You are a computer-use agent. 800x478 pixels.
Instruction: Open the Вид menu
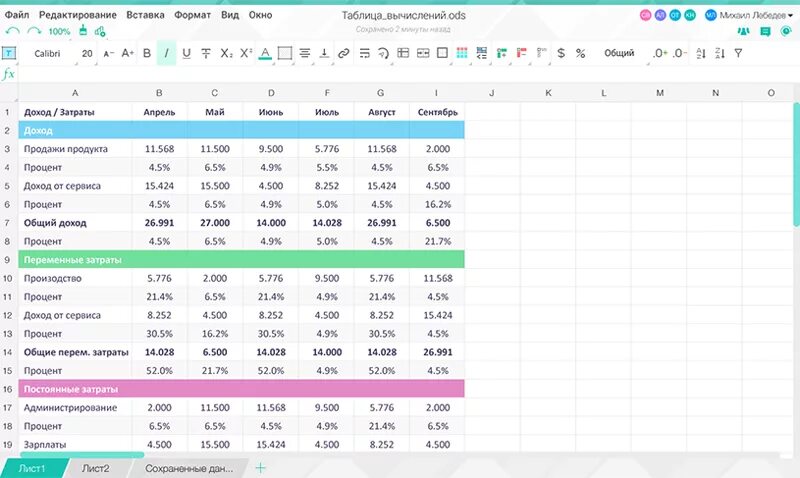coord(230,15)
